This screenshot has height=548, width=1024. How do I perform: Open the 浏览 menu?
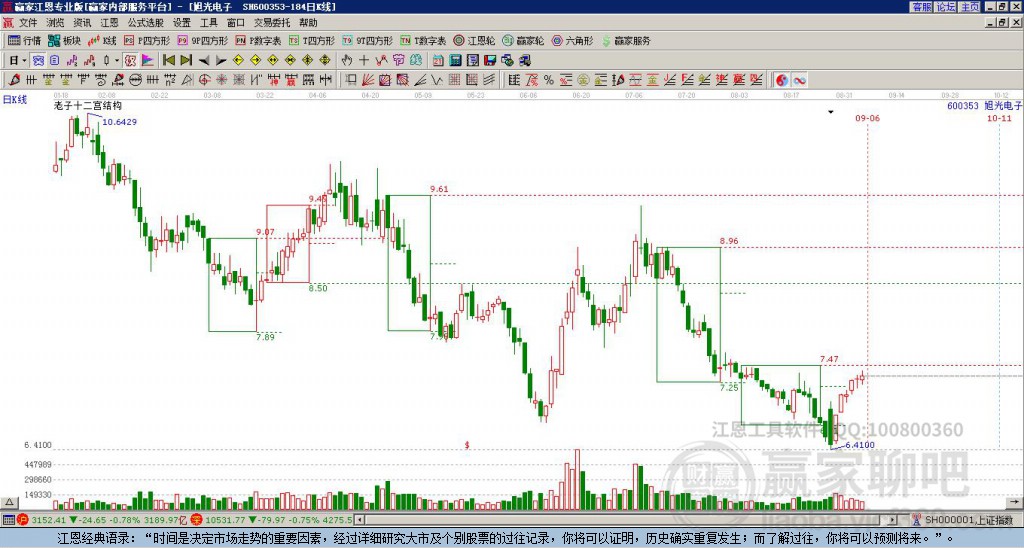pos(55,23)
